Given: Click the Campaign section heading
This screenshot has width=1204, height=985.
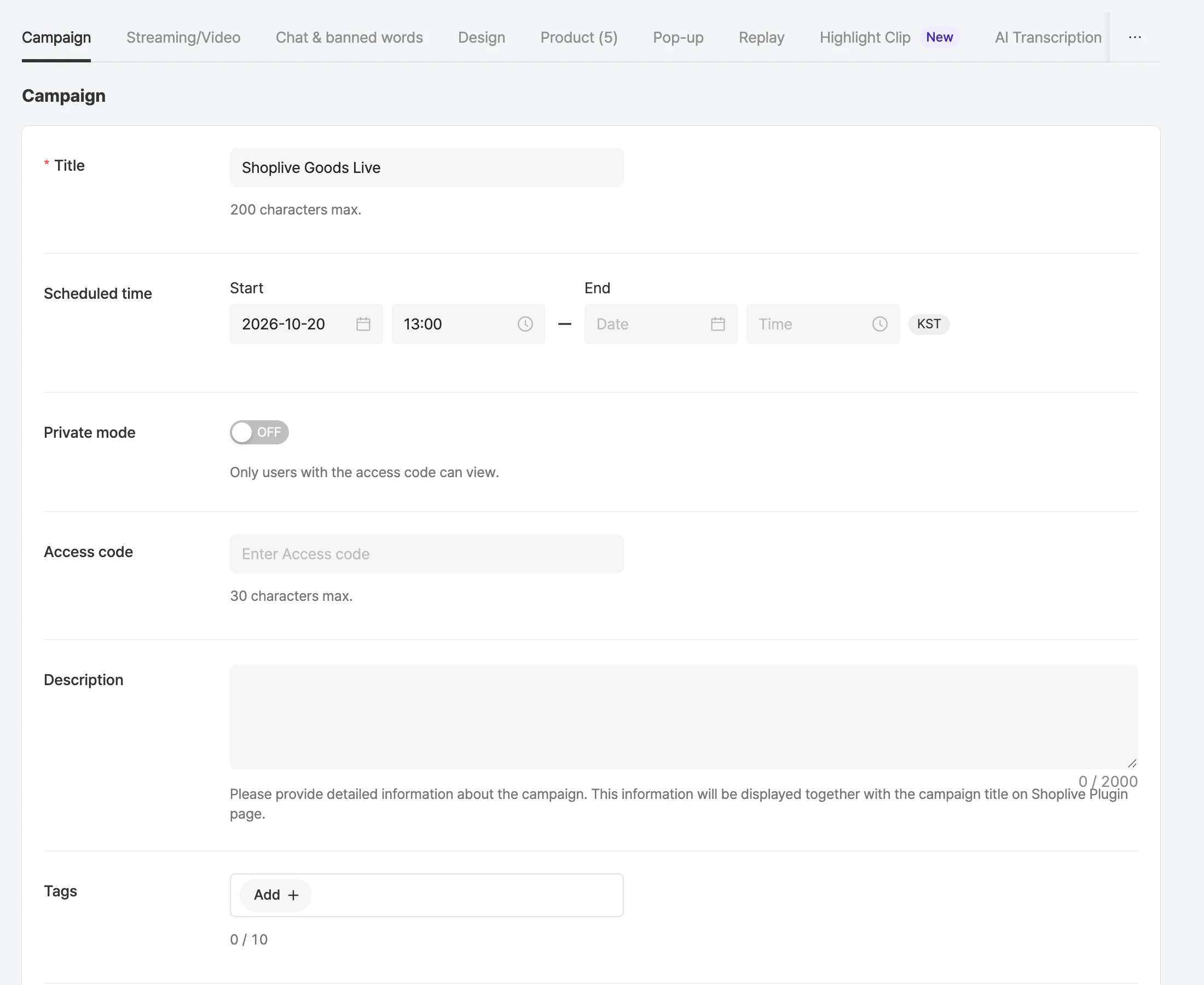Looking at the screenshot, I should (63, 96).
